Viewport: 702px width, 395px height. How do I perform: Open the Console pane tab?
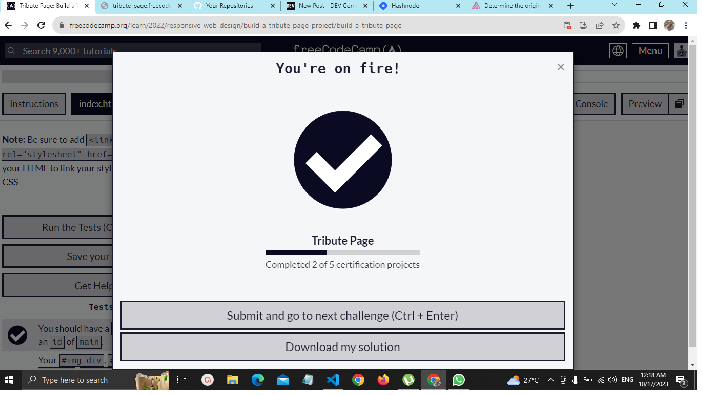pyautogui.click(x=594, y=104)
